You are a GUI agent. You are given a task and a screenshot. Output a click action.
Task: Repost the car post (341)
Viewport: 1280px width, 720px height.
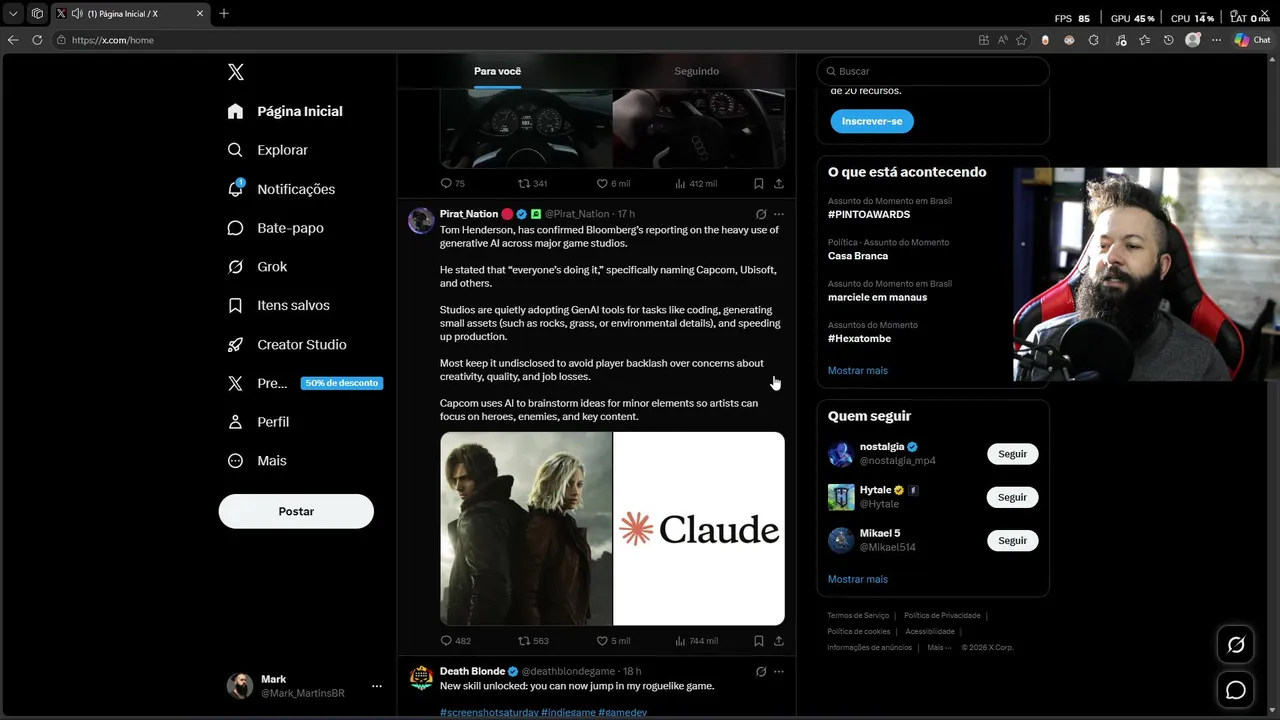pyautogui.click(x=533, y=184)
